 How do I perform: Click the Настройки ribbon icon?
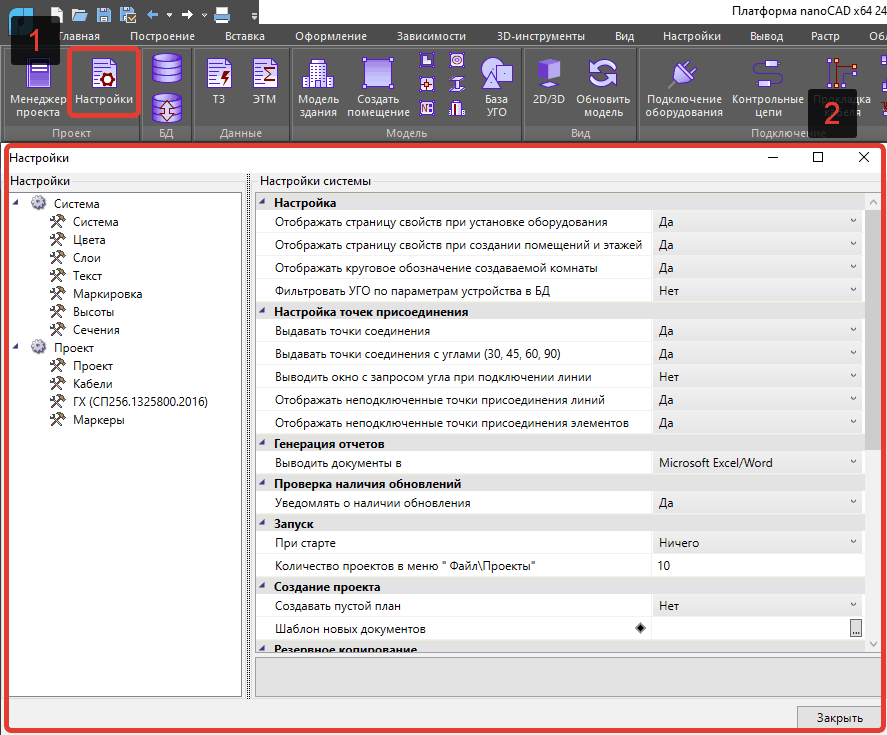tap(104, 86)
